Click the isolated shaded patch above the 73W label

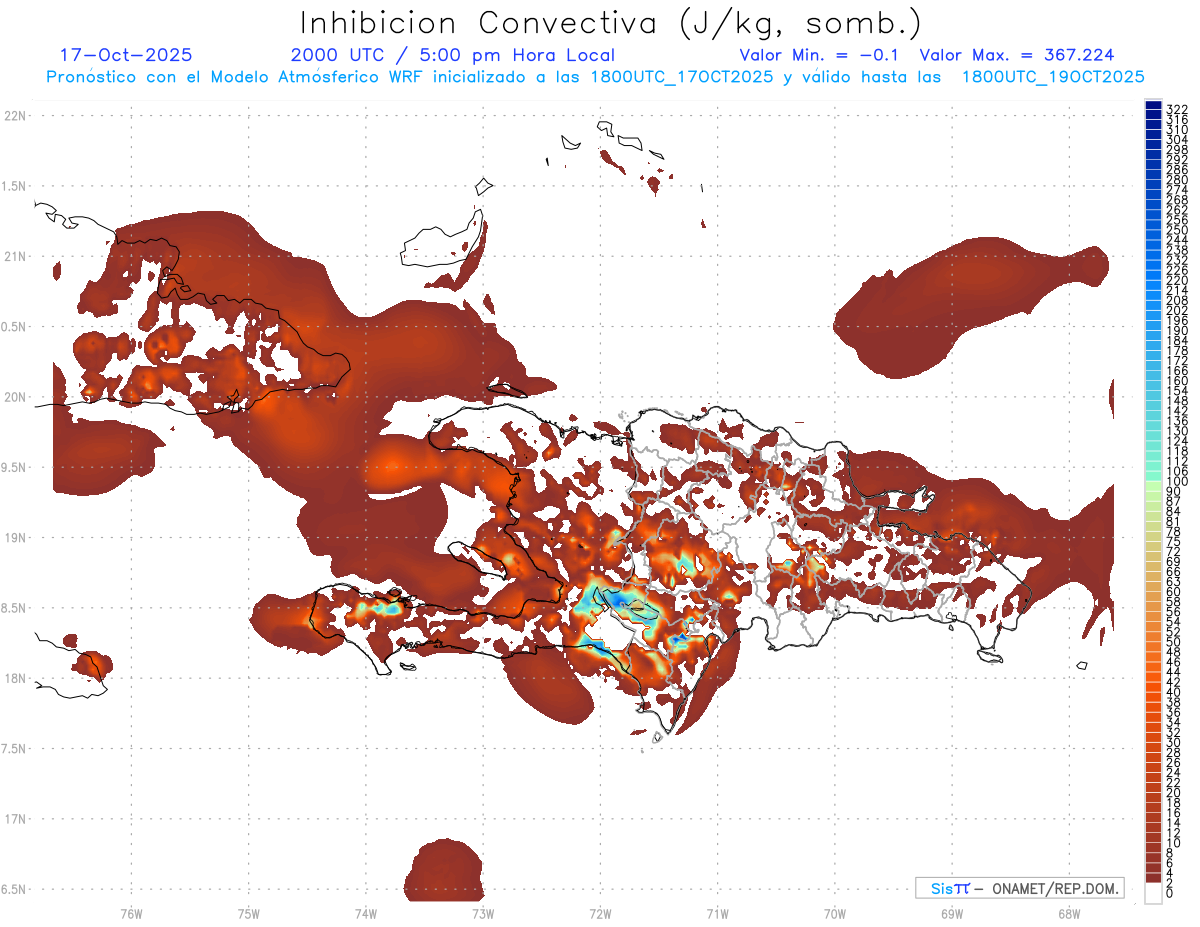tap(445, 870)
